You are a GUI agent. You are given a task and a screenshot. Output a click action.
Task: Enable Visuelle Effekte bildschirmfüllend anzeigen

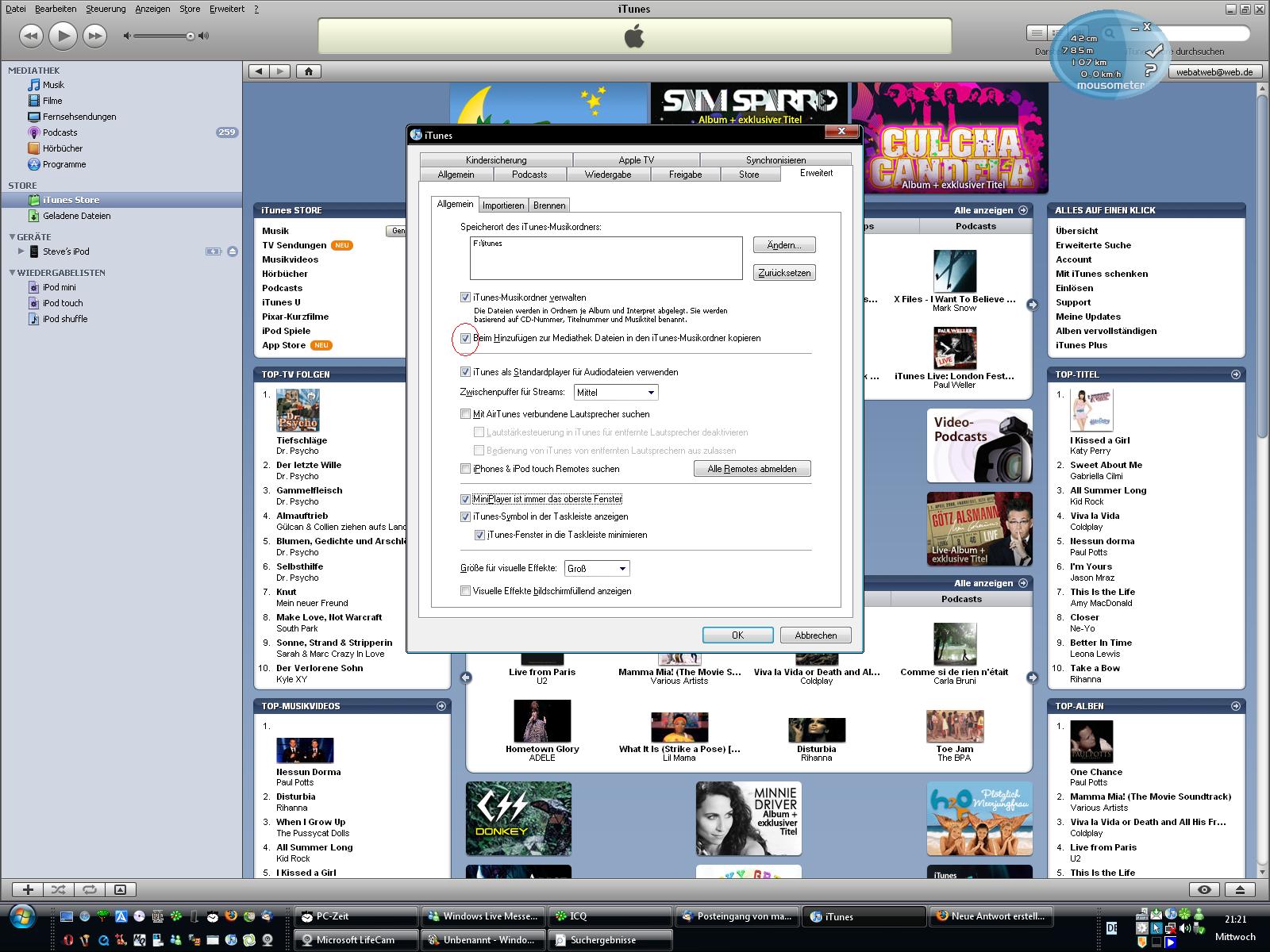pos(465,591)
